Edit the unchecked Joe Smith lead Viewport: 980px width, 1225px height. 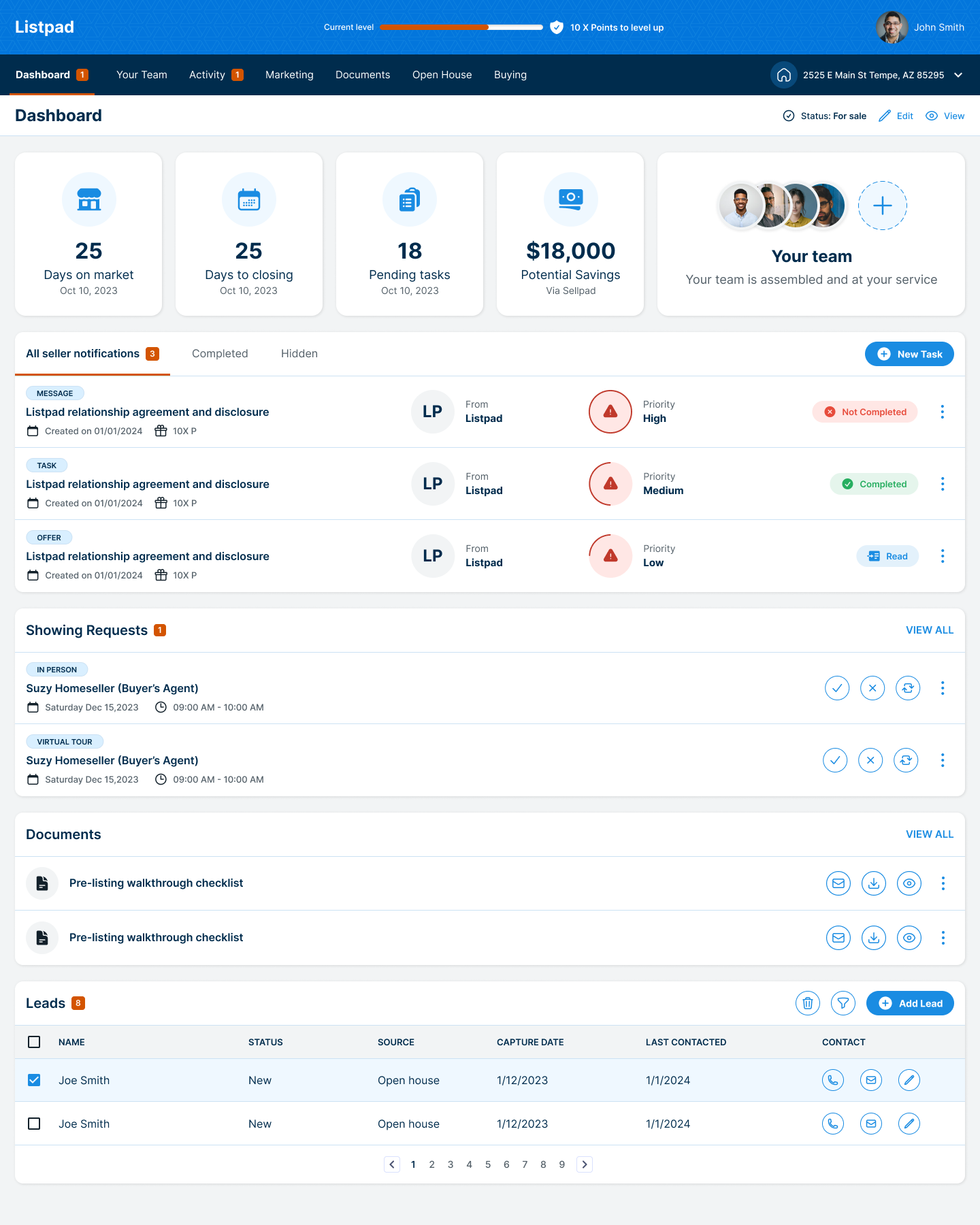click(909, 1124)
